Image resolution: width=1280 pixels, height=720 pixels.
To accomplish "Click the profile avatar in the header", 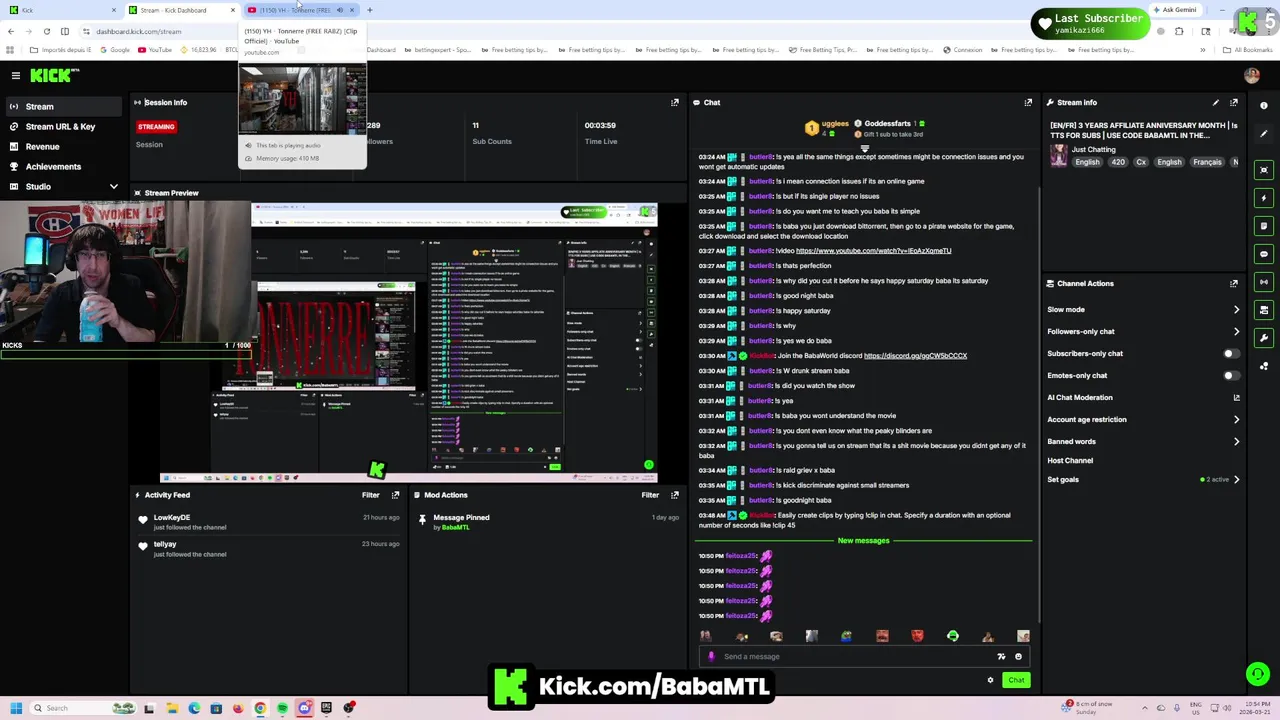I will pyautogui.click(x=1252, y=75).
